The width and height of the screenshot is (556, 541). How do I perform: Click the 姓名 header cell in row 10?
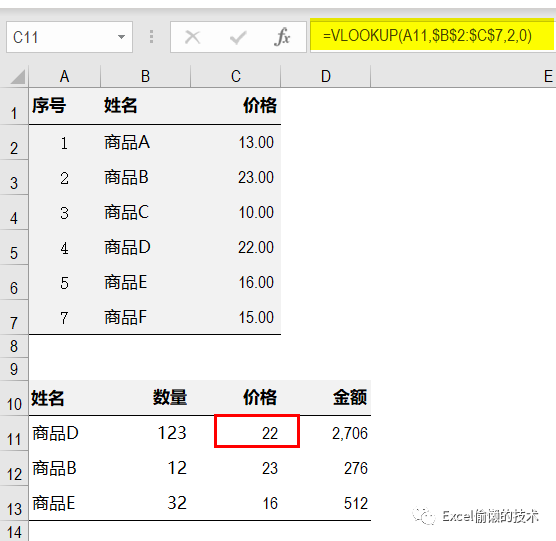(x=65, y=398)
